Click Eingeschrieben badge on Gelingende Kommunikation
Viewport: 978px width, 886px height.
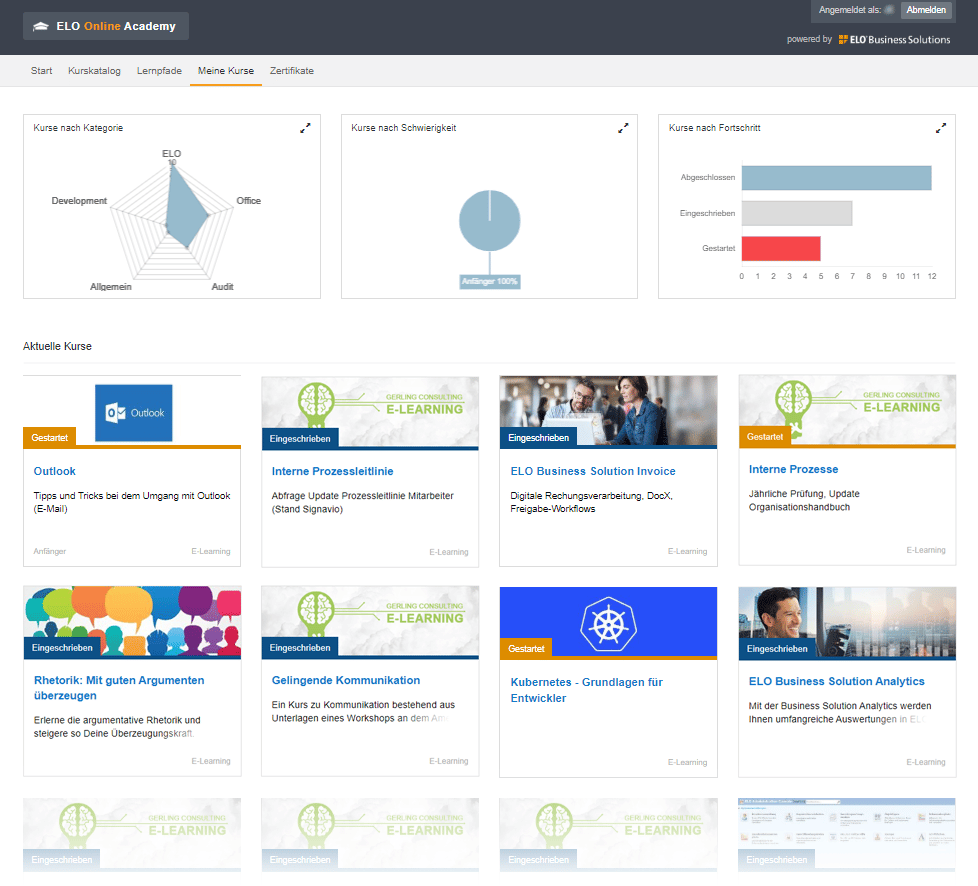300,648
